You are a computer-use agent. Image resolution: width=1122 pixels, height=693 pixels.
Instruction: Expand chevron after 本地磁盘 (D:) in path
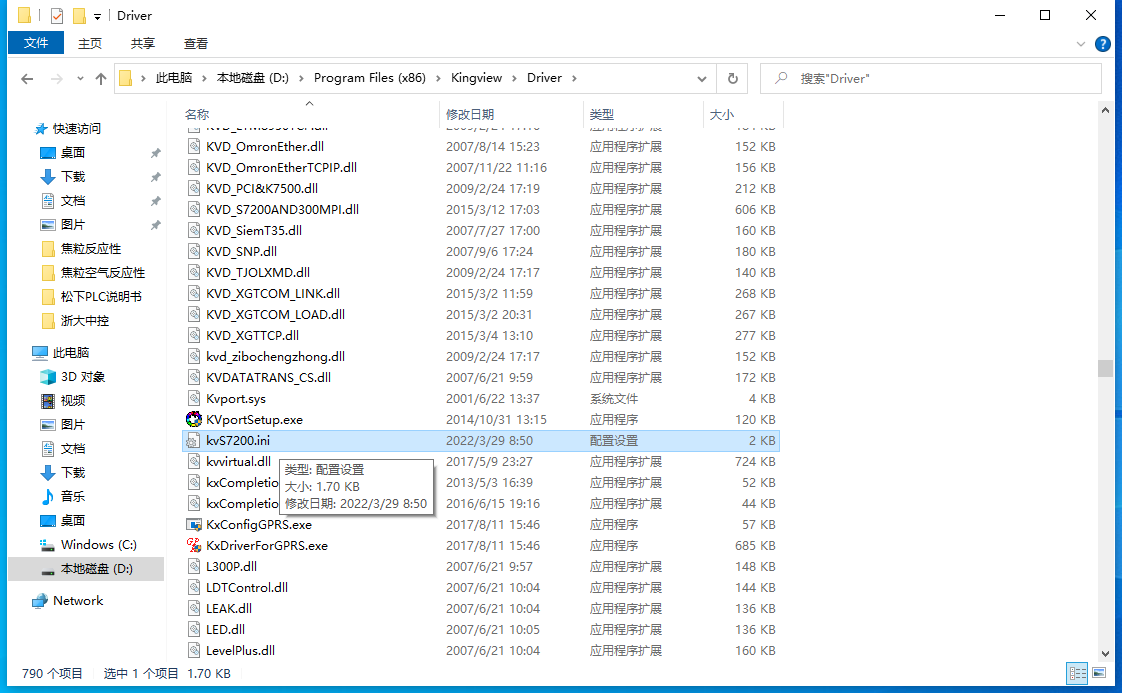click(x=301, y=78)
